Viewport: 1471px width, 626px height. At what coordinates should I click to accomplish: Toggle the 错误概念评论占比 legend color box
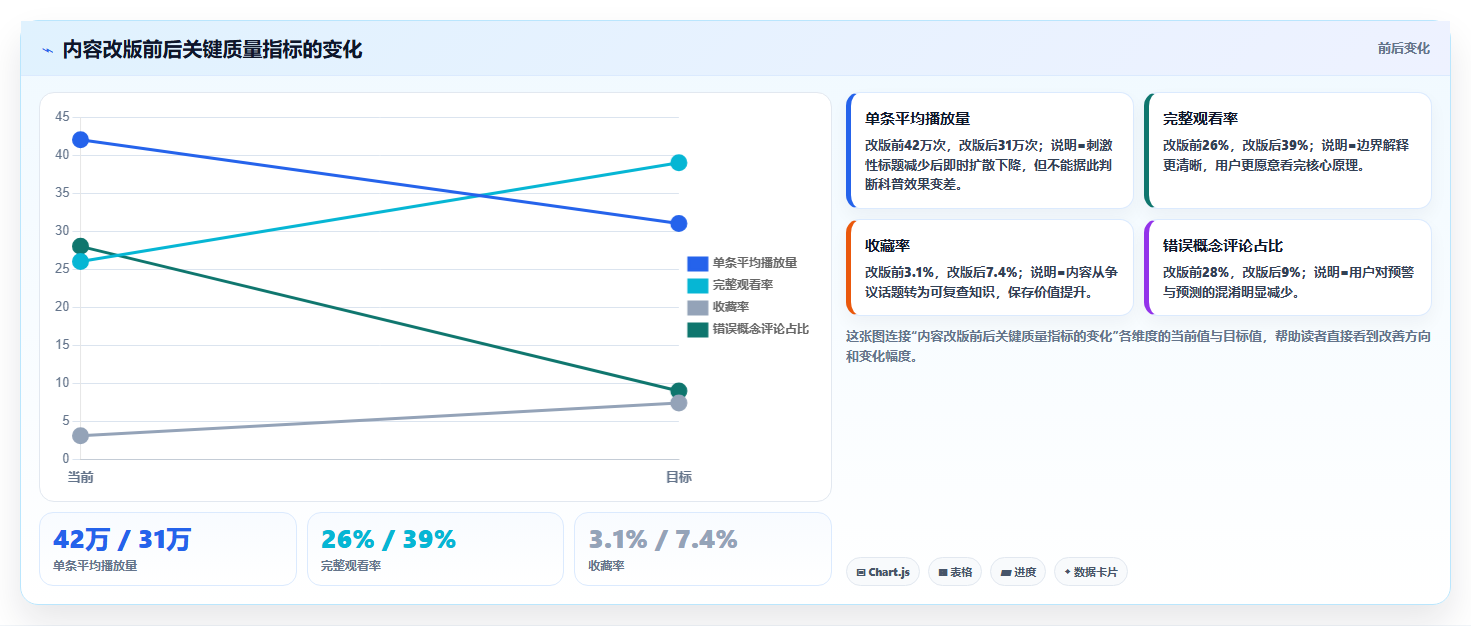(697, 329)
